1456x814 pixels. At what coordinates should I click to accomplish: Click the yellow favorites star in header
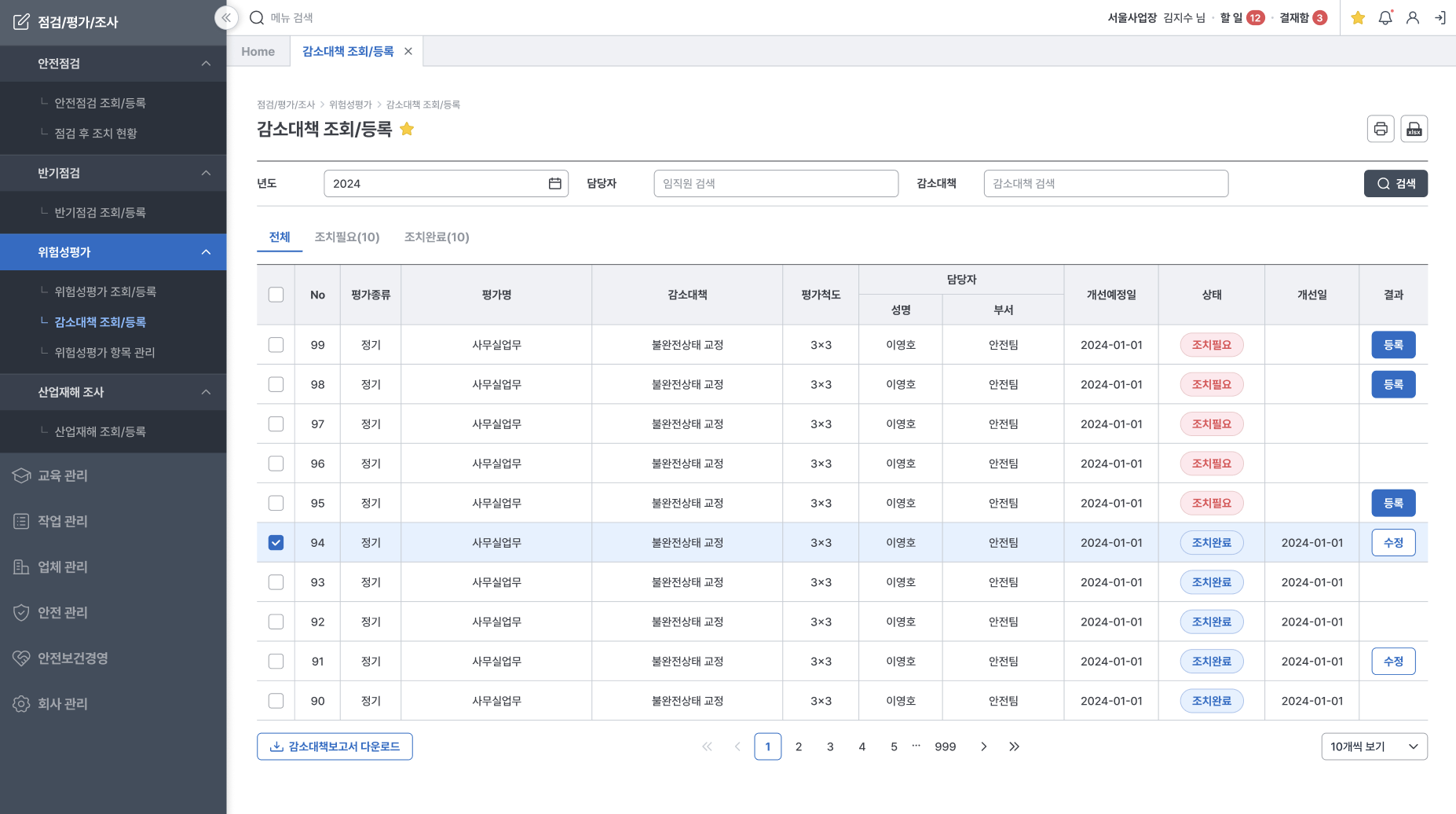click(x=1357, y=17)
